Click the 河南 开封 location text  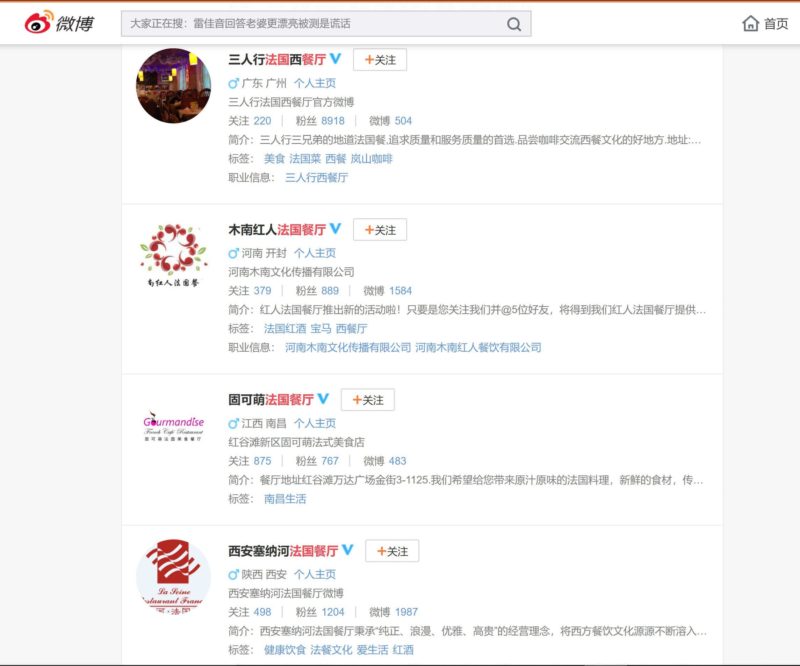tap(264, 253)
